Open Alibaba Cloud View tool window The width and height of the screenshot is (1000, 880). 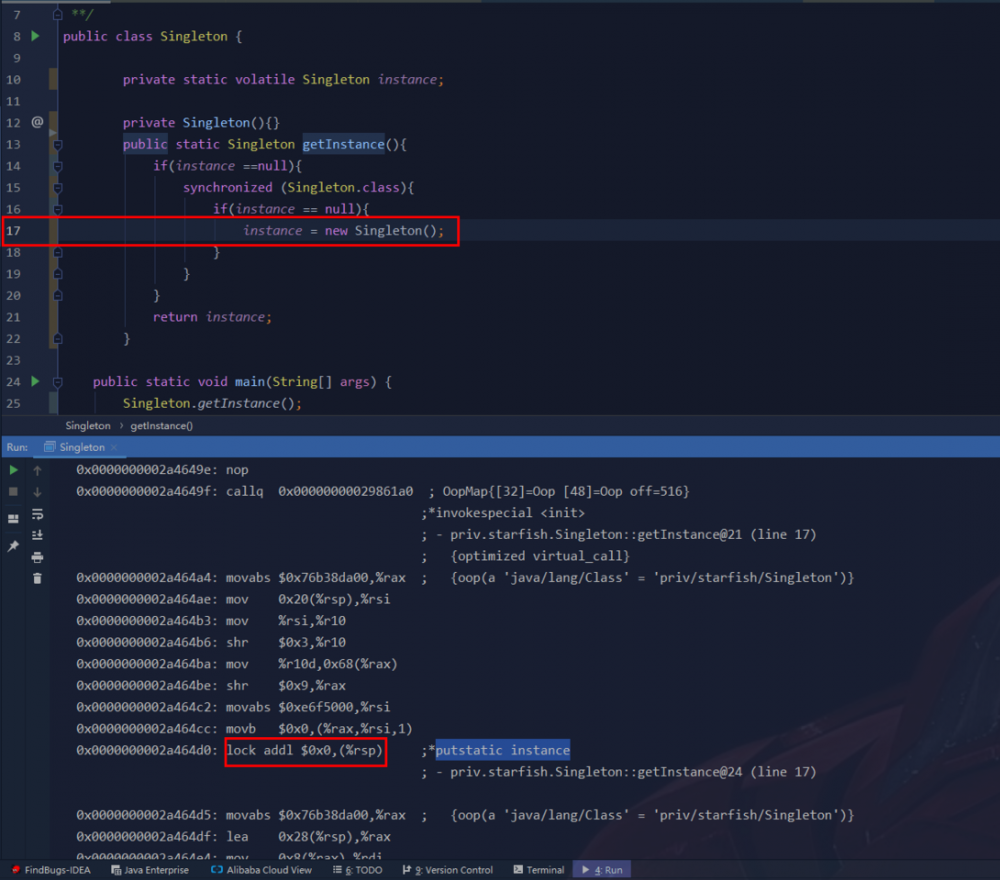tap(261, 870)
